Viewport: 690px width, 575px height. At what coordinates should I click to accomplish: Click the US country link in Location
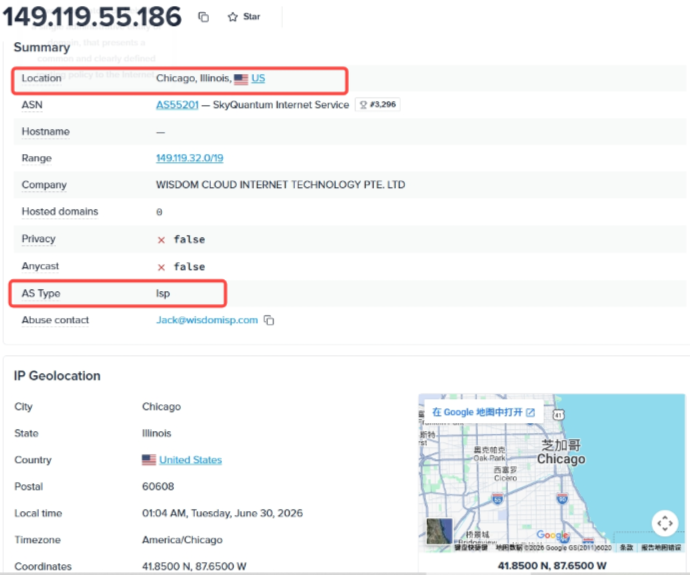click(258, 78)
